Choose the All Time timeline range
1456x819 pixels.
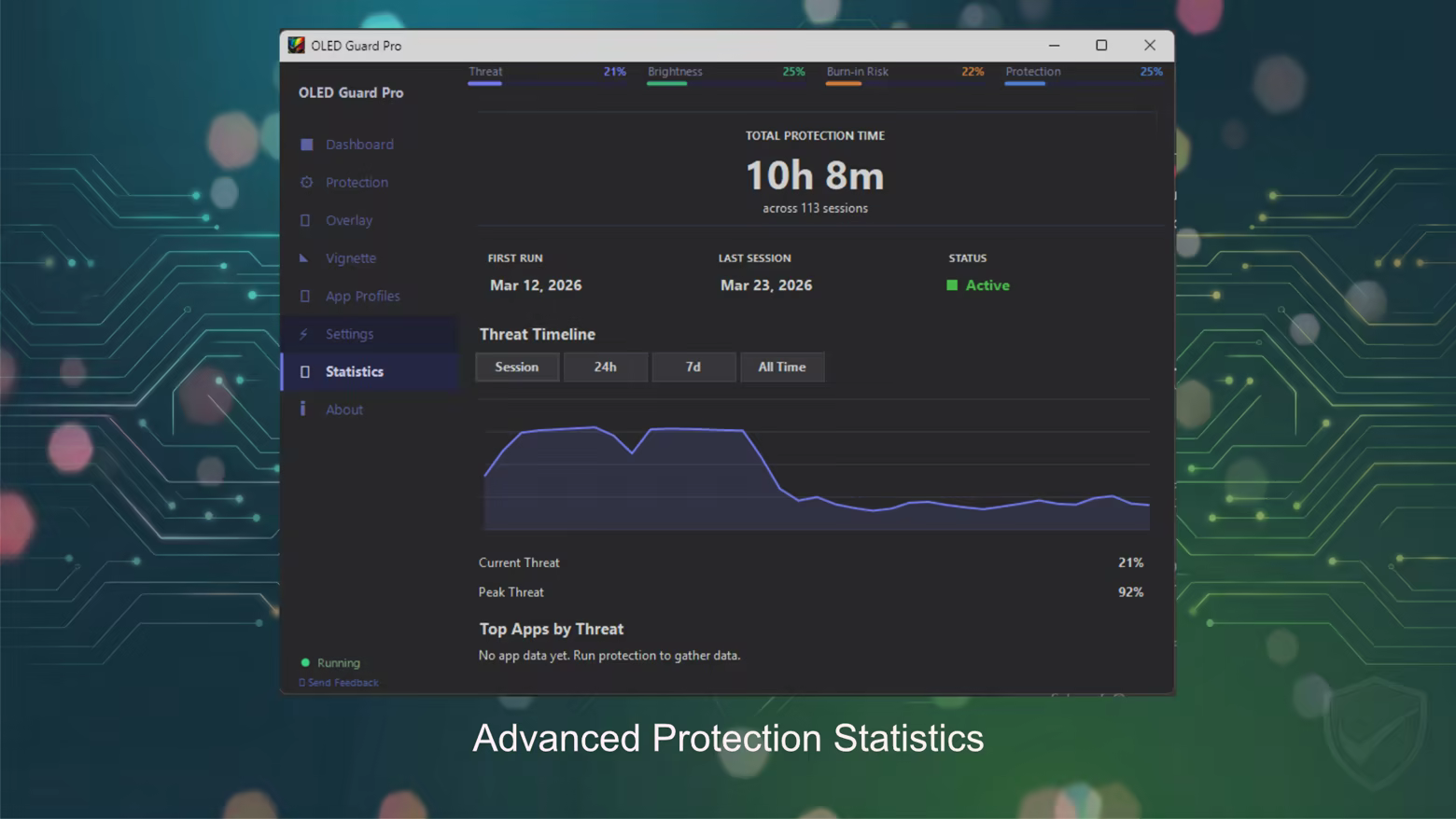point(782,368)
